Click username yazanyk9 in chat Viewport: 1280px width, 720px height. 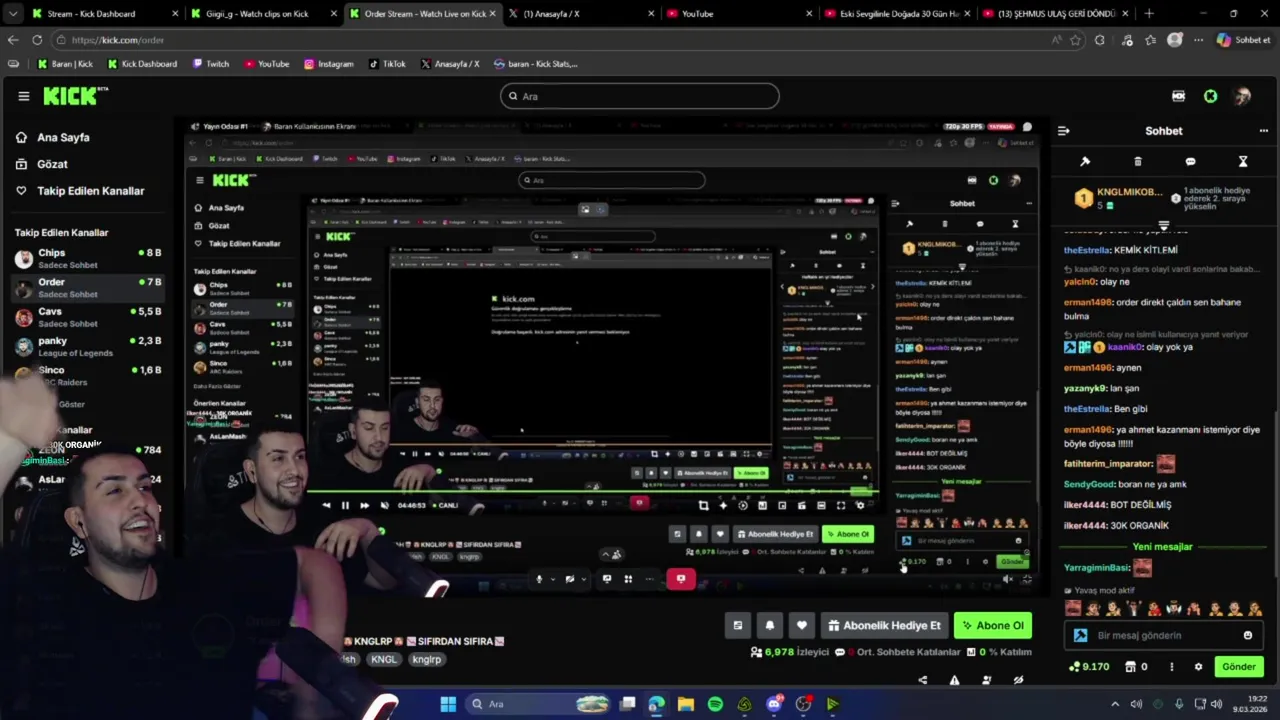click(1085, 388)
